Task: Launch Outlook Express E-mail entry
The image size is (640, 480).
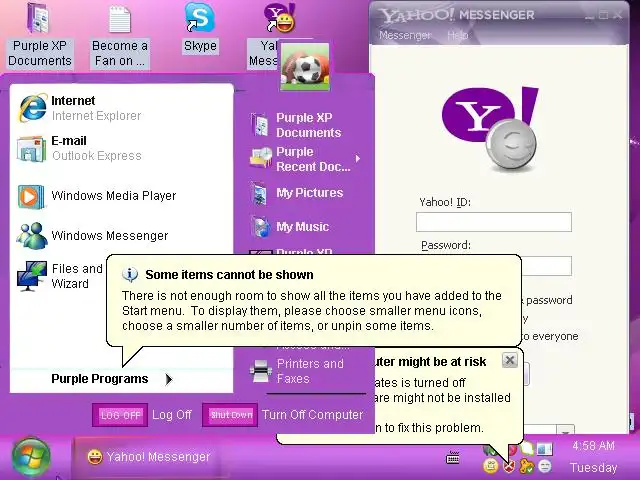Action: pyautogui.click(x=121, y=148)
